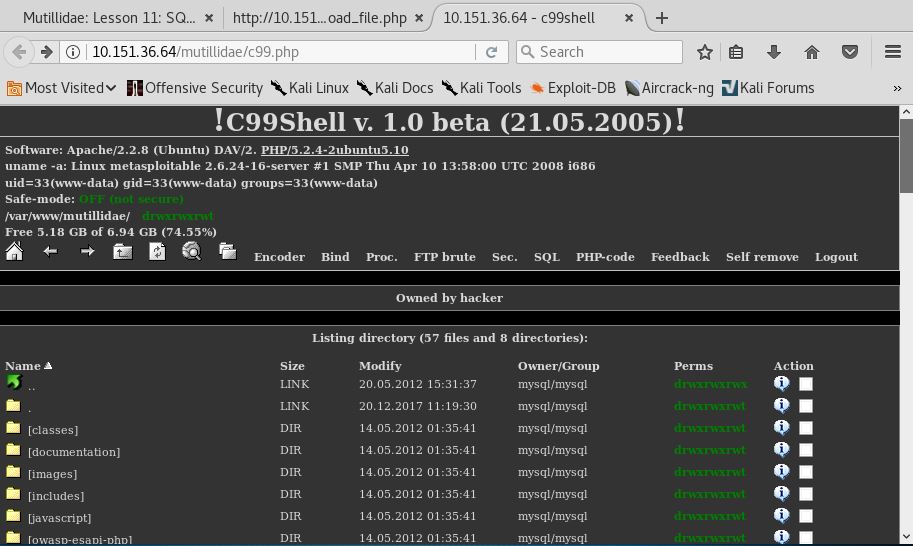The height and width of the screenshot is (546, 913).
Task: Open the SQL menu item in shell
Action: click(546, 257)
